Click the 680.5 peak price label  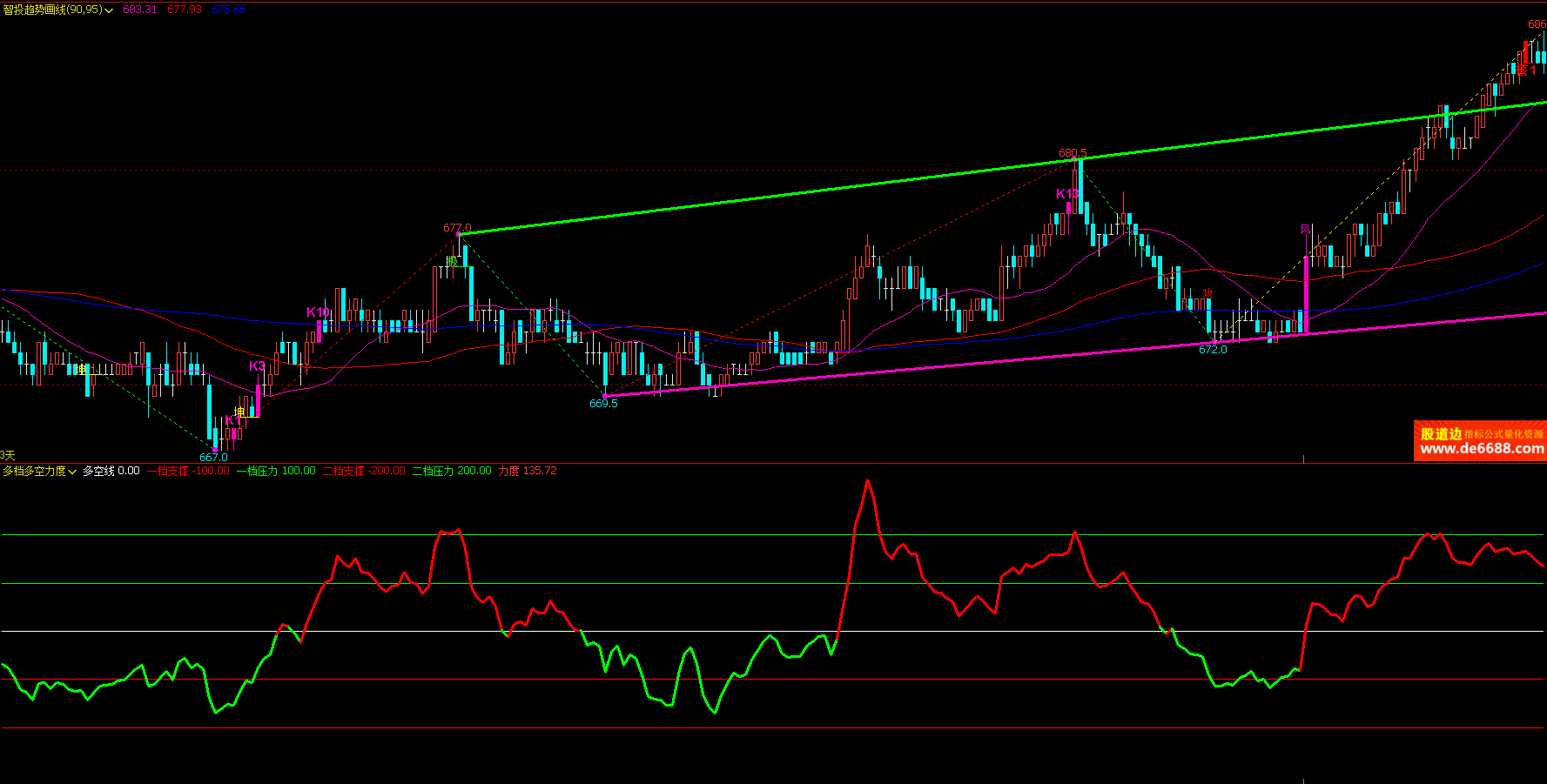click(x=1073, y=153)
